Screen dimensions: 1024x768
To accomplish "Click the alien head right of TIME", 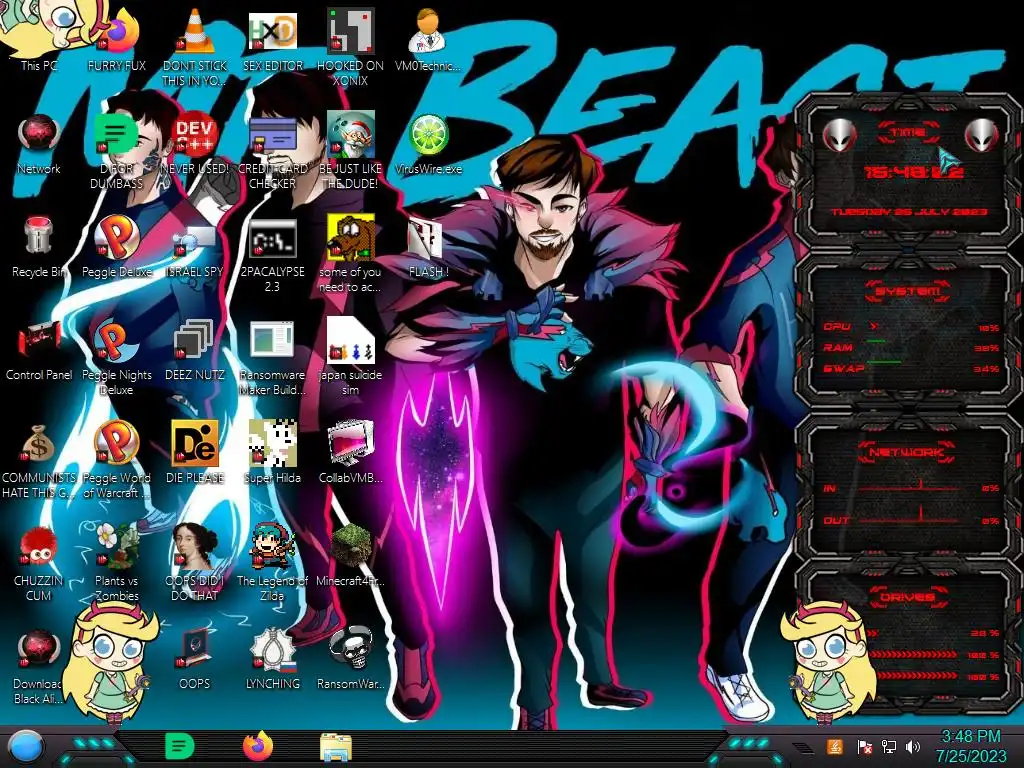I will (981, 135).
